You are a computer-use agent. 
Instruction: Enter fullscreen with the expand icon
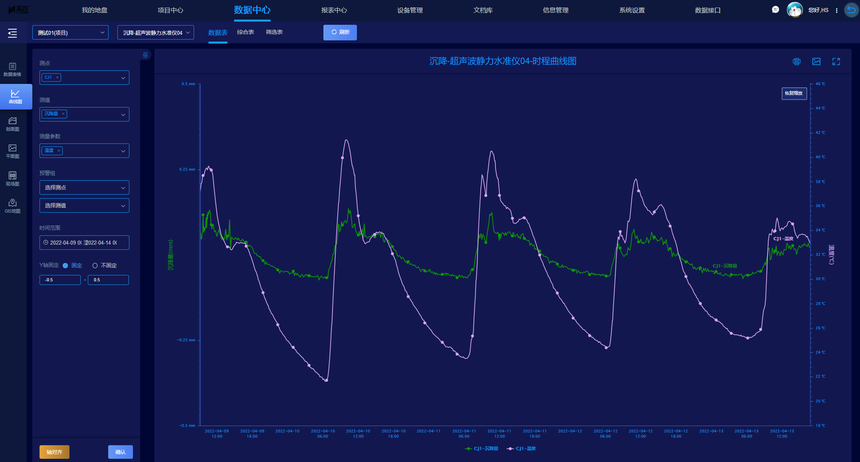[836, 61]
